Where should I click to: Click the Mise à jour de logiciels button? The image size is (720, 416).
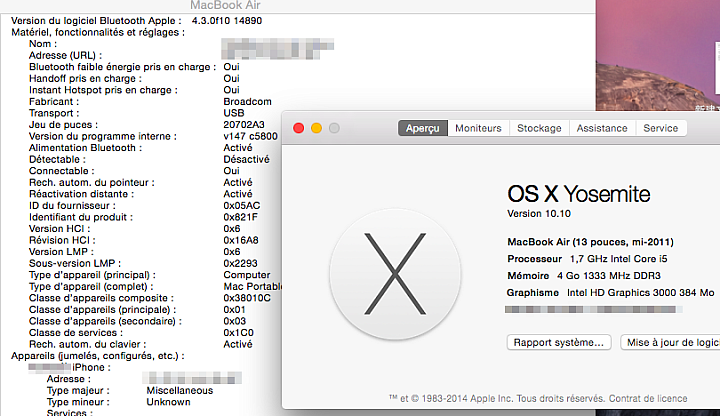[670, 343]
